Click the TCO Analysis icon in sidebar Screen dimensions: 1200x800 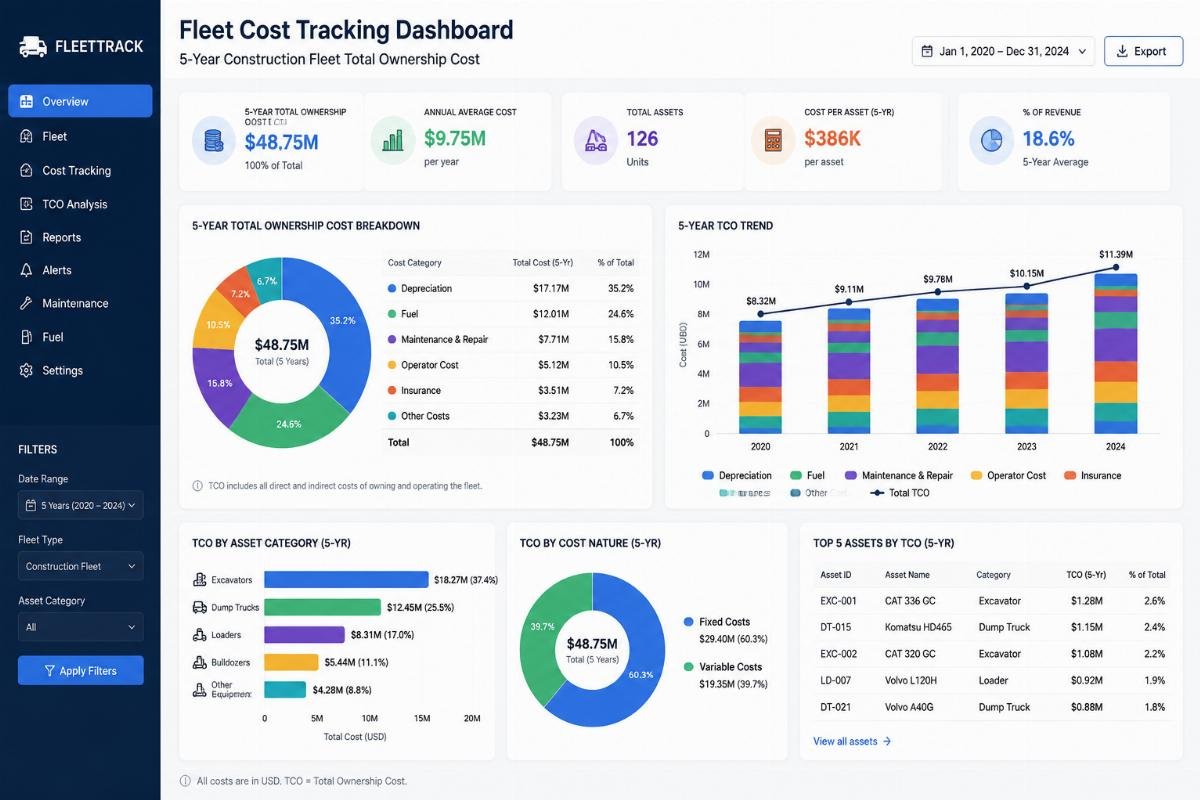pyautogui.click(x=27, y=204)
